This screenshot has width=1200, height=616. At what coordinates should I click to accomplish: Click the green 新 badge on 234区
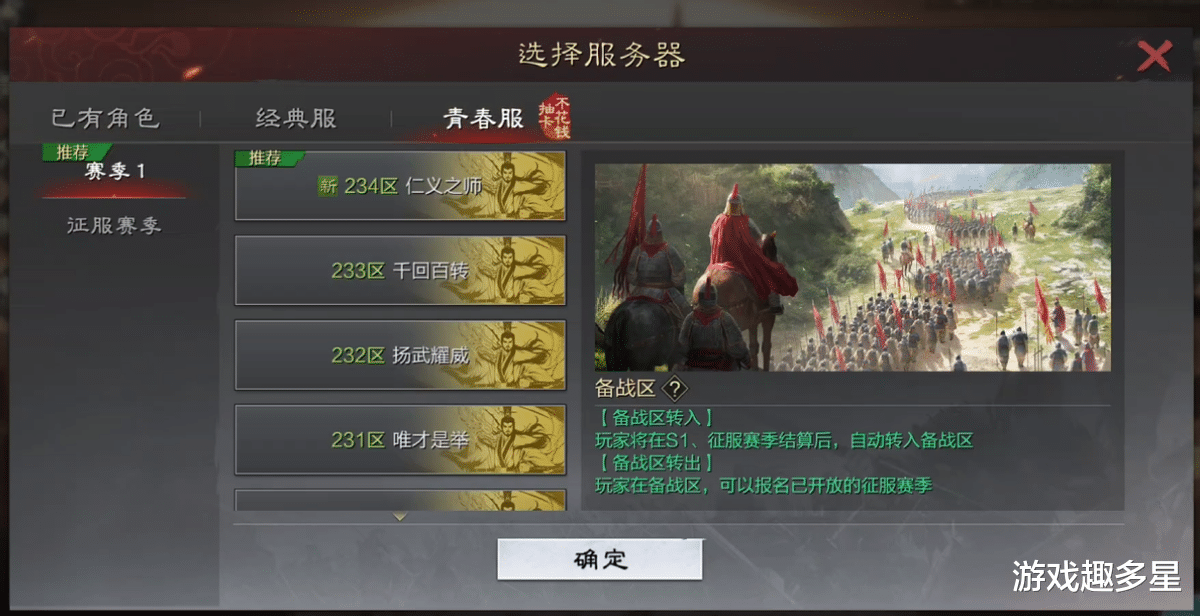pos(328,186)
